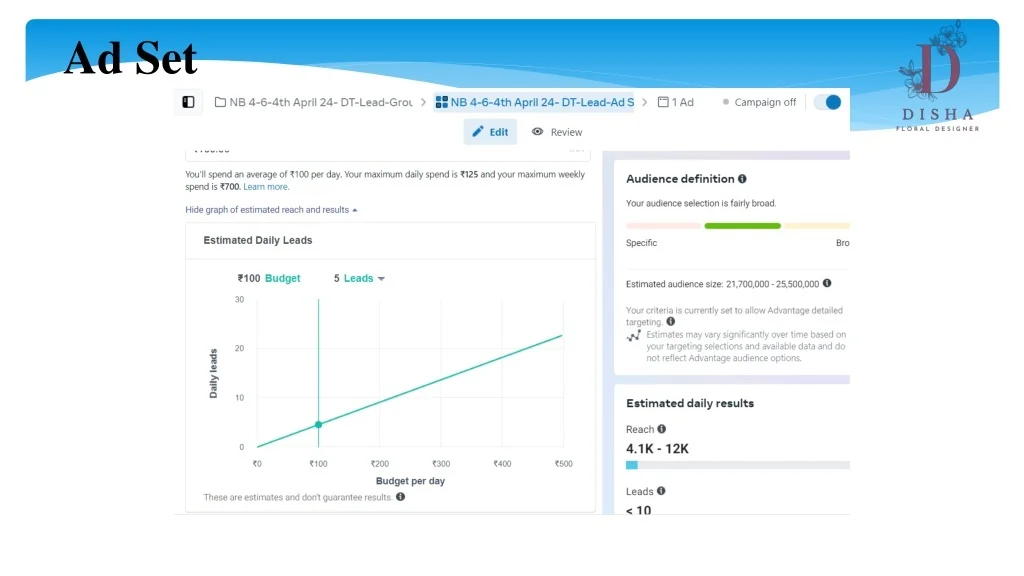Image resolution: width=1024 pixels, height=576 pixels.
Task: Click the info icon beside Leads
Action: (x=661, y=491)
